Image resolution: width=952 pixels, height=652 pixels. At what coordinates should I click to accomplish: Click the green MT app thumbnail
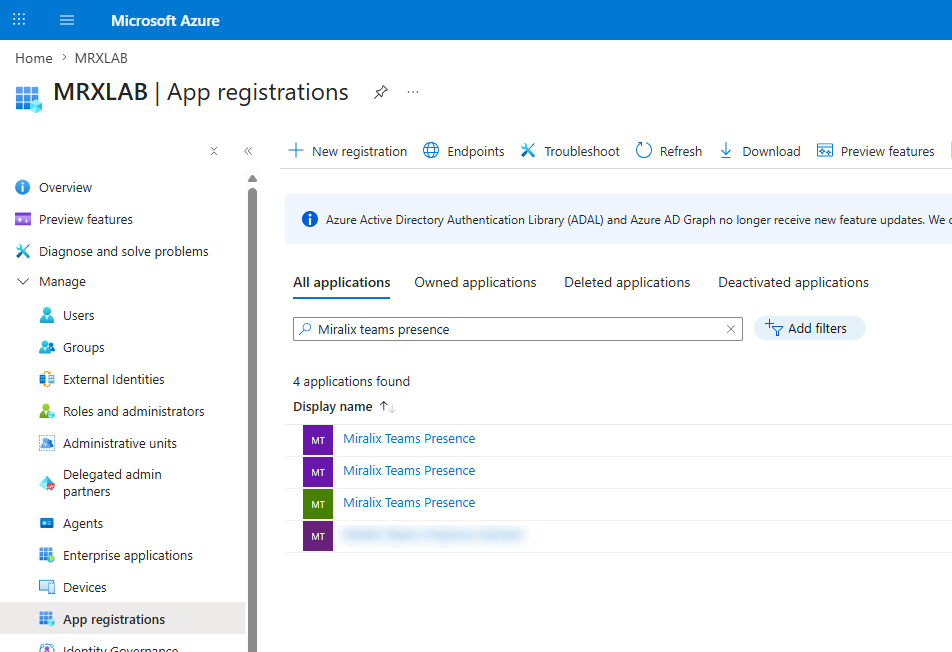point(318,504)
